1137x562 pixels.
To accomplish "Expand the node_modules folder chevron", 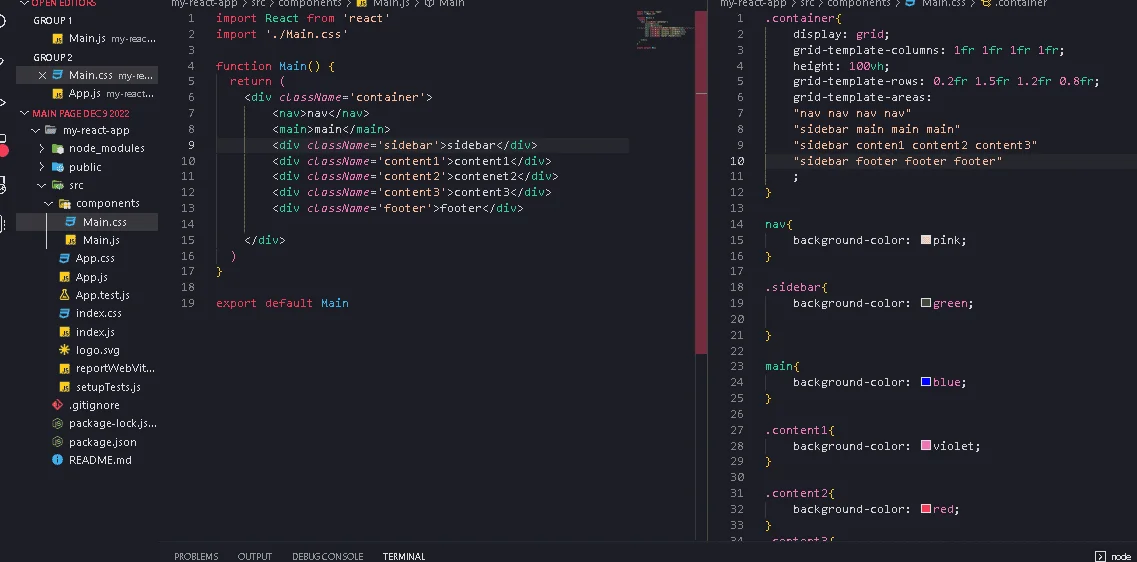I will [x=42, y=148].
